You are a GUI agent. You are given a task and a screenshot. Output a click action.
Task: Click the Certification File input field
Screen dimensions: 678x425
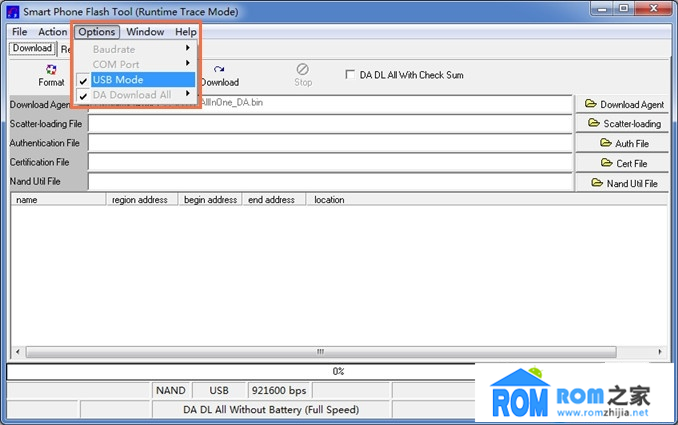pos(330,163)
